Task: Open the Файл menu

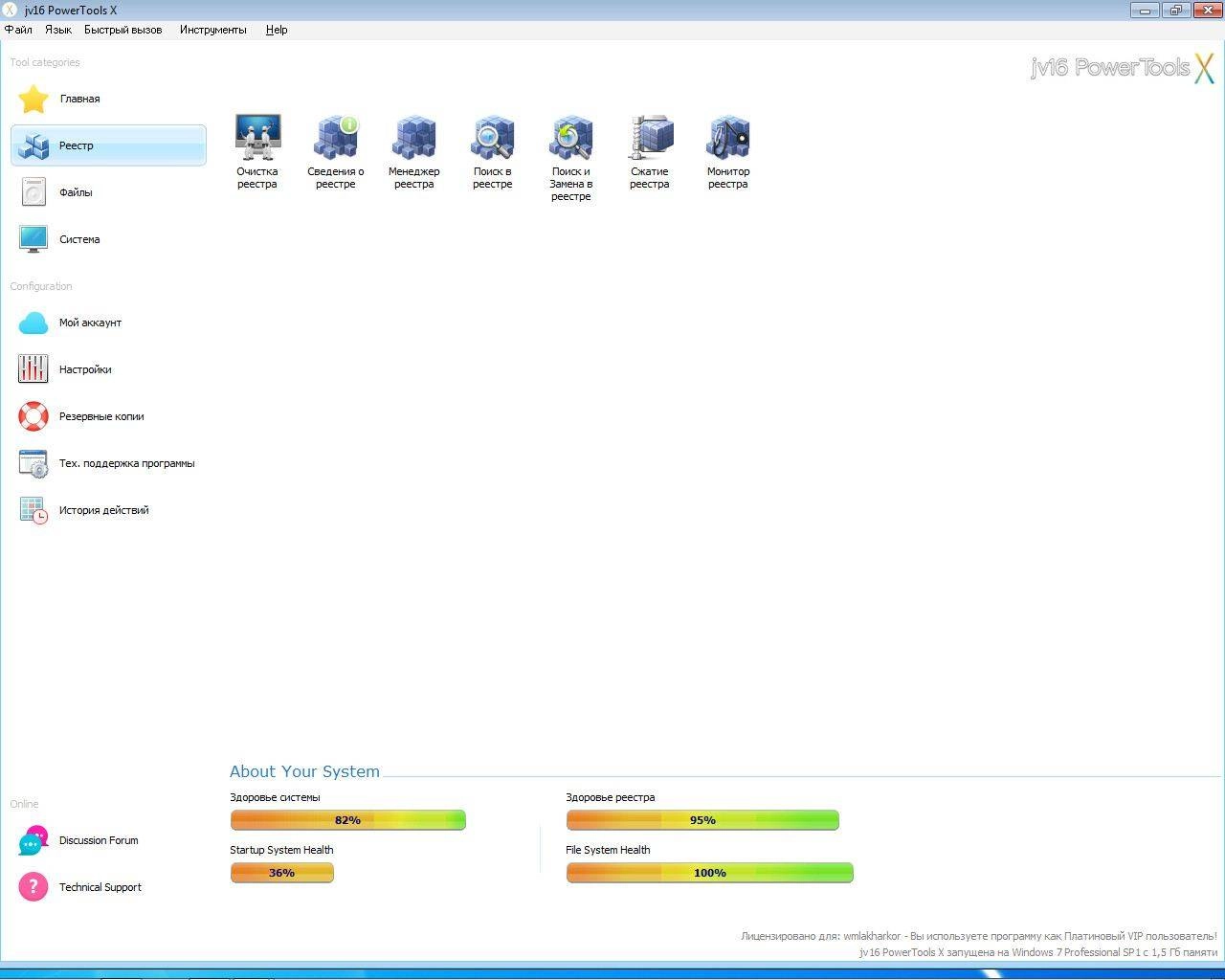Action: click(x=18, y=30)
